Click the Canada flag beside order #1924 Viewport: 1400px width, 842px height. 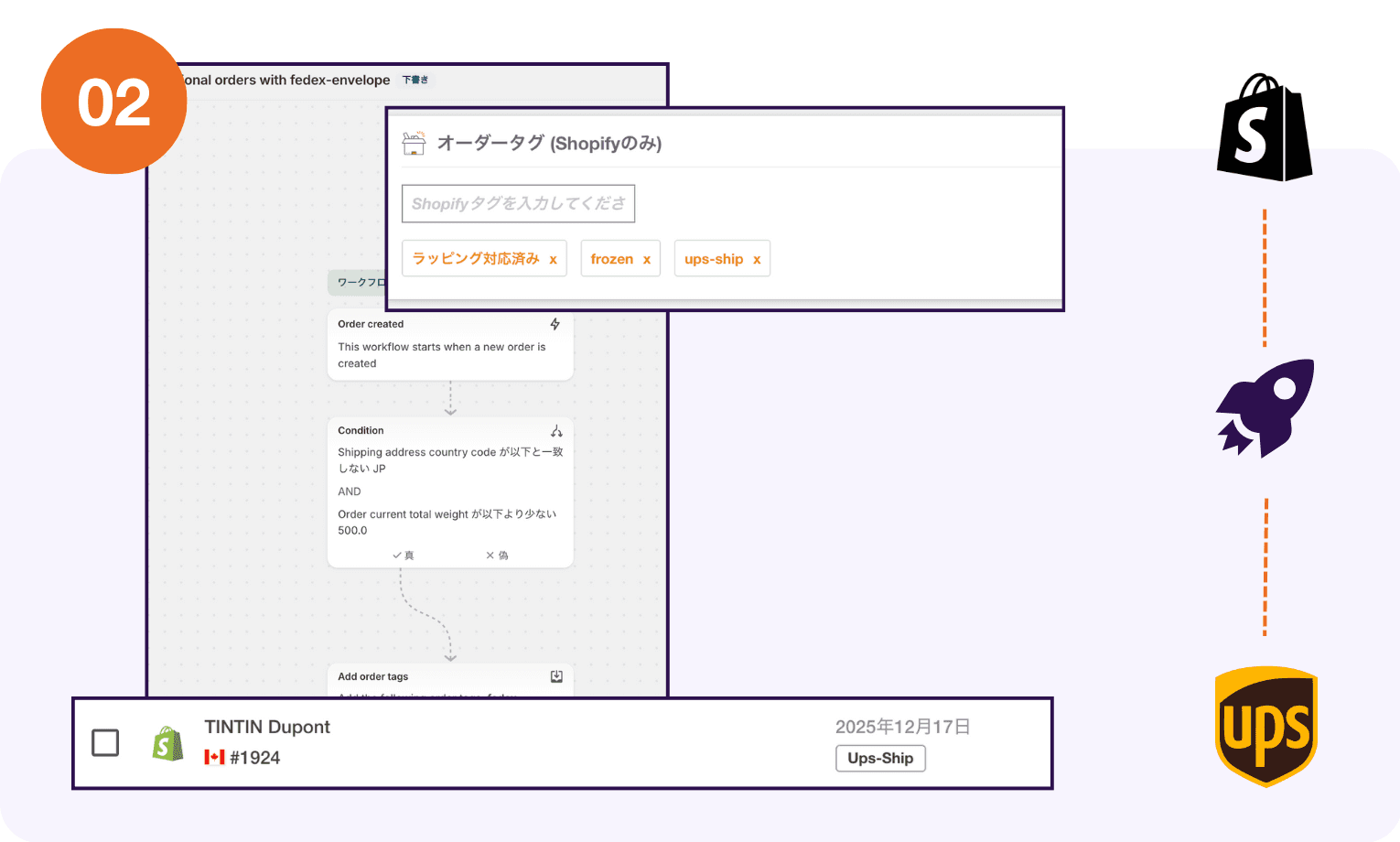pyautogui.click(x=213, y=757)
